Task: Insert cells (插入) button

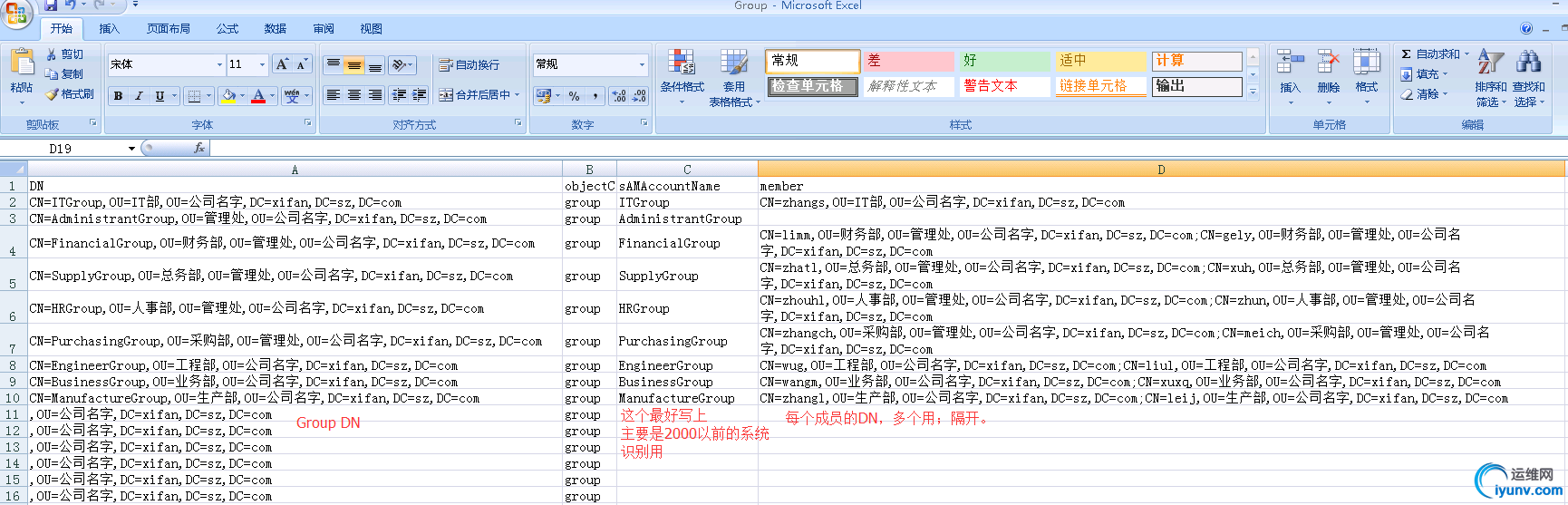Action: click(x=1290, y=76)
